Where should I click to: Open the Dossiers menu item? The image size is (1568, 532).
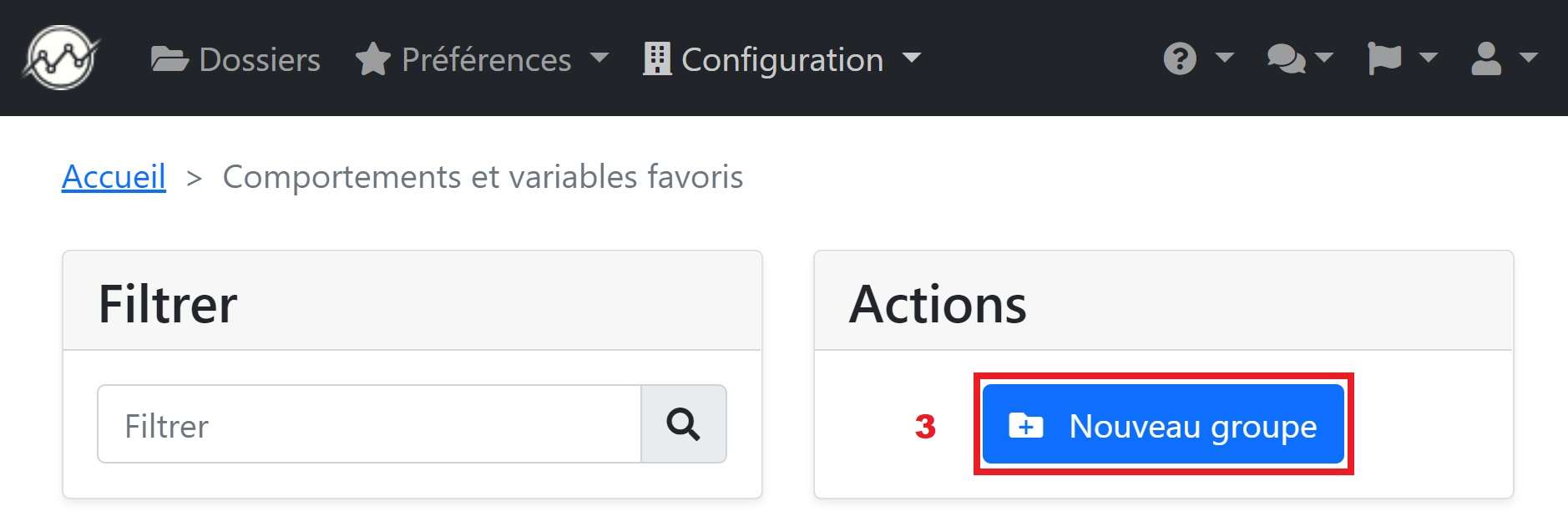coord(235,59)
